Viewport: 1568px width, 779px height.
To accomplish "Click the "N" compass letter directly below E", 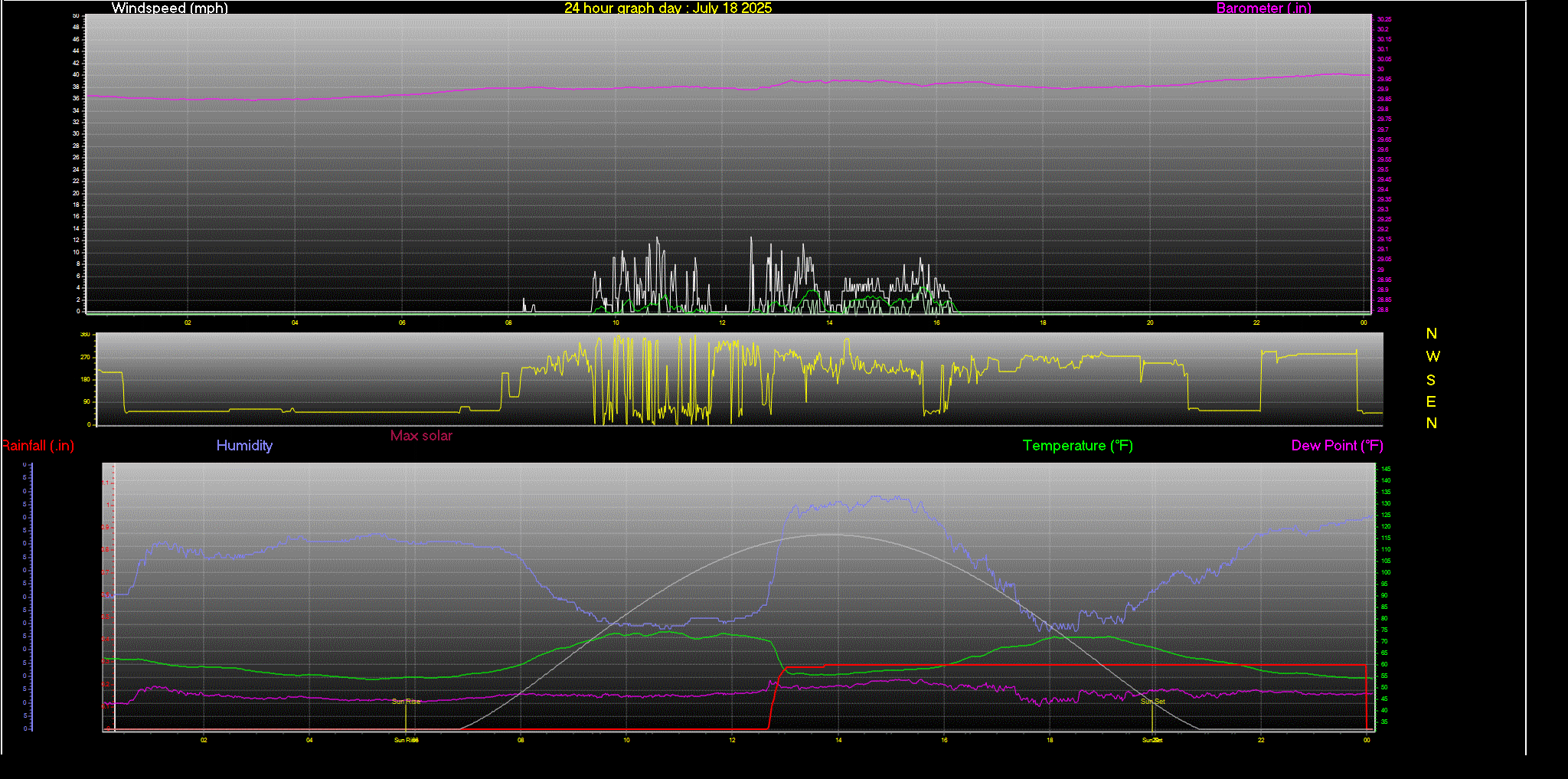I will click(1432, 423).
